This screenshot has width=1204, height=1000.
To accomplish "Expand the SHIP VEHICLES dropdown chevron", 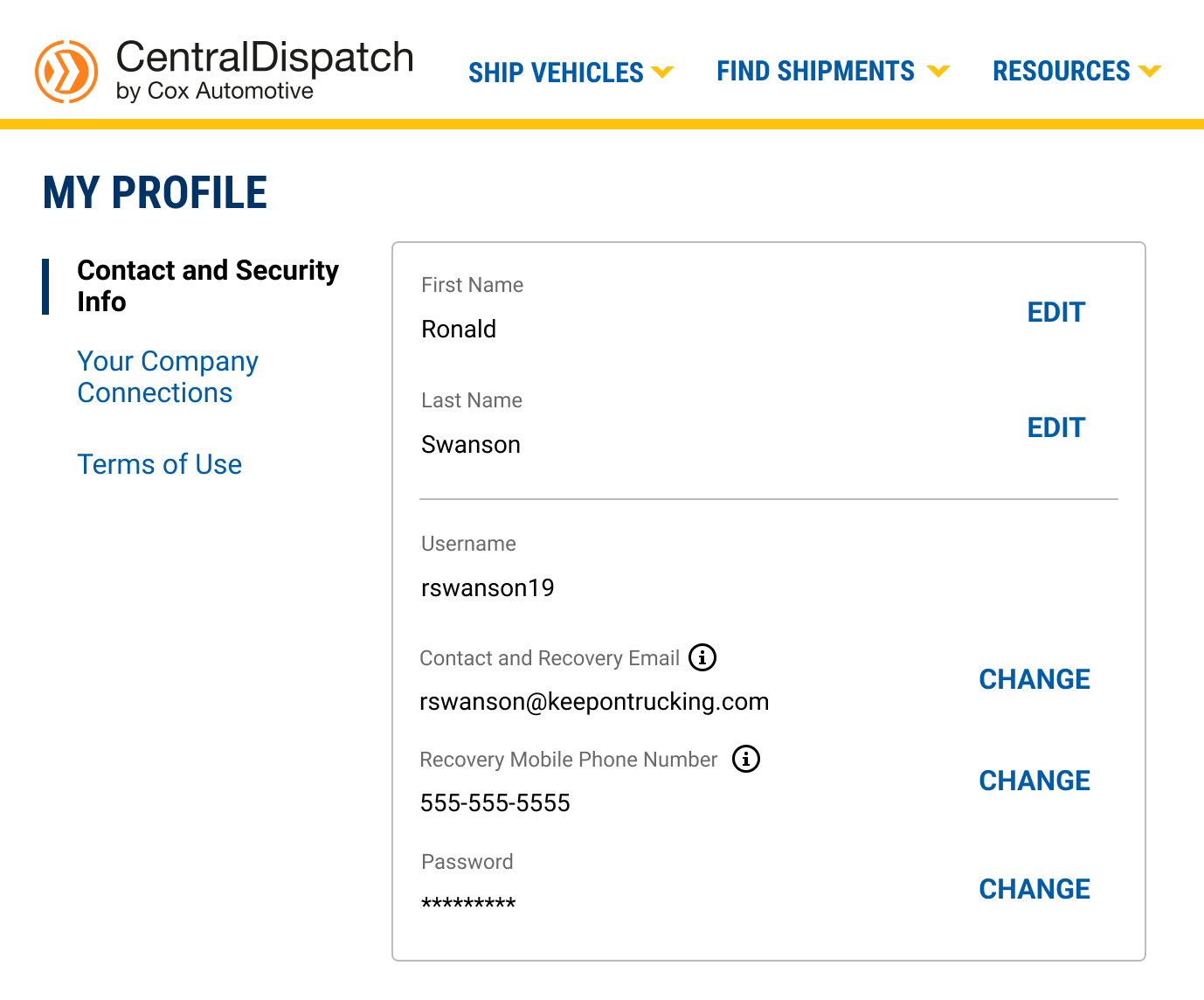I will 664,72.
